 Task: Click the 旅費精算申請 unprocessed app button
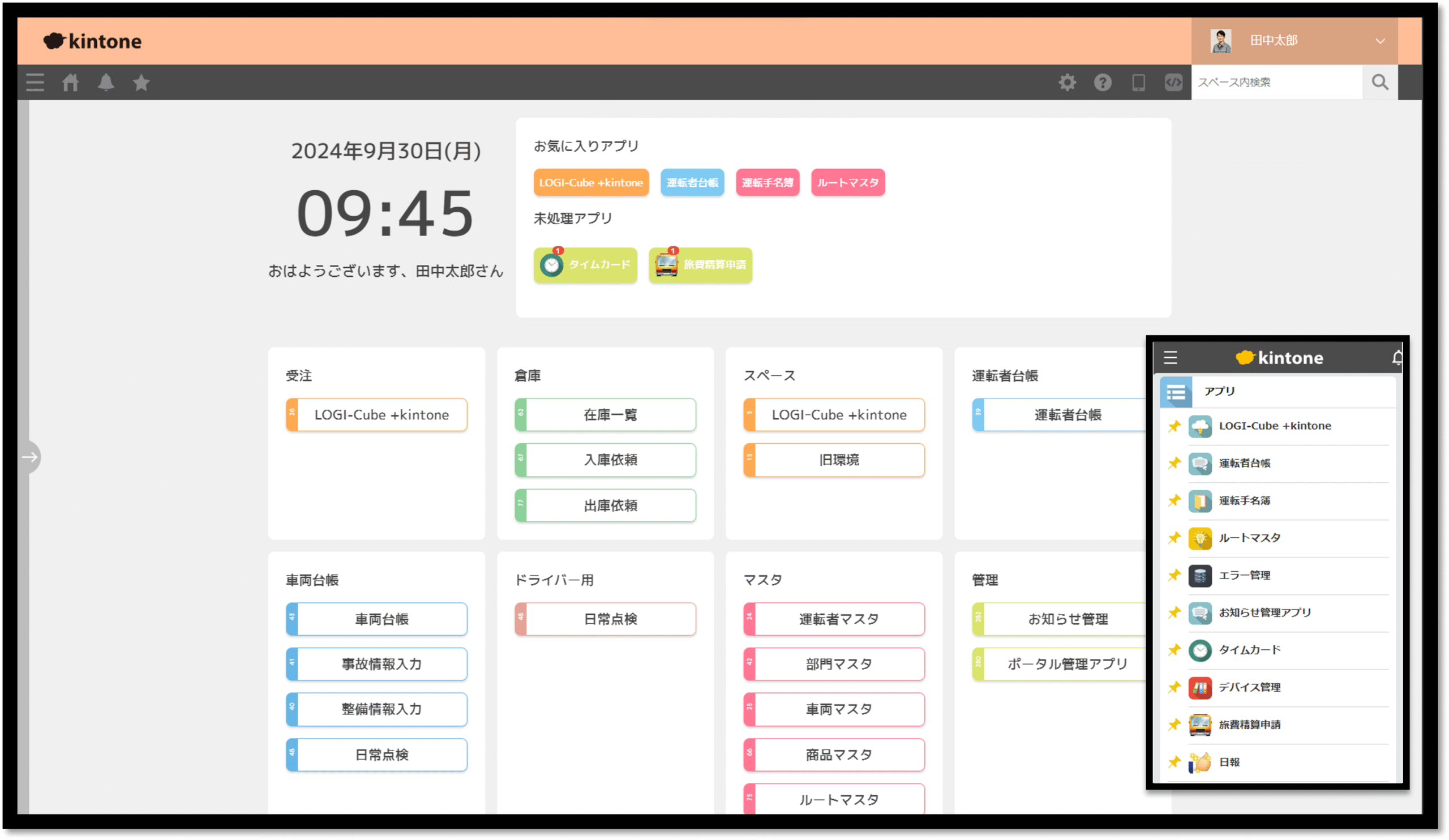tap(700, 265)
